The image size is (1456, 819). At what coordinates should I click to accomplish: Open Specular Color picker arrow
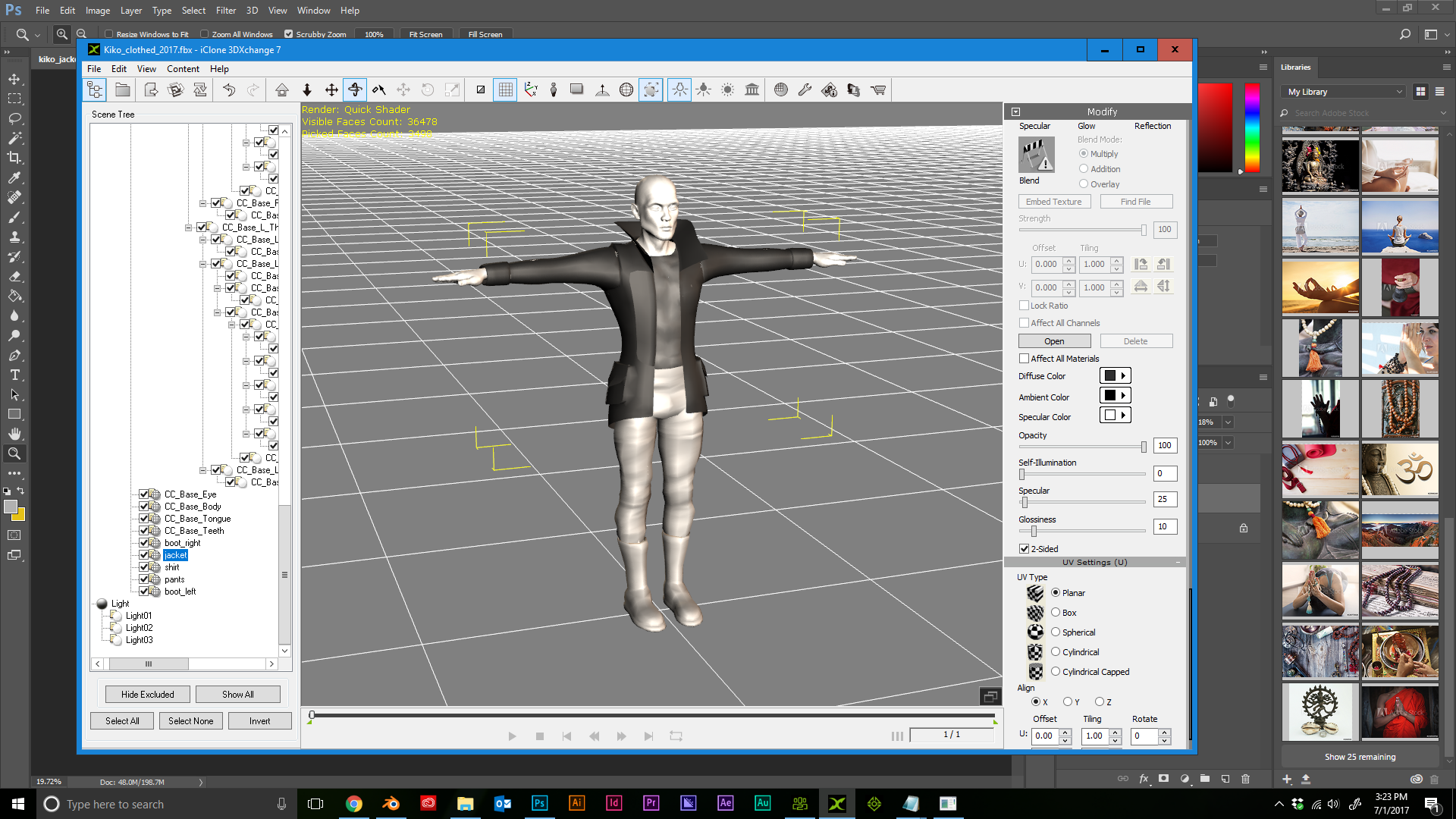(x=1124, y=415)
